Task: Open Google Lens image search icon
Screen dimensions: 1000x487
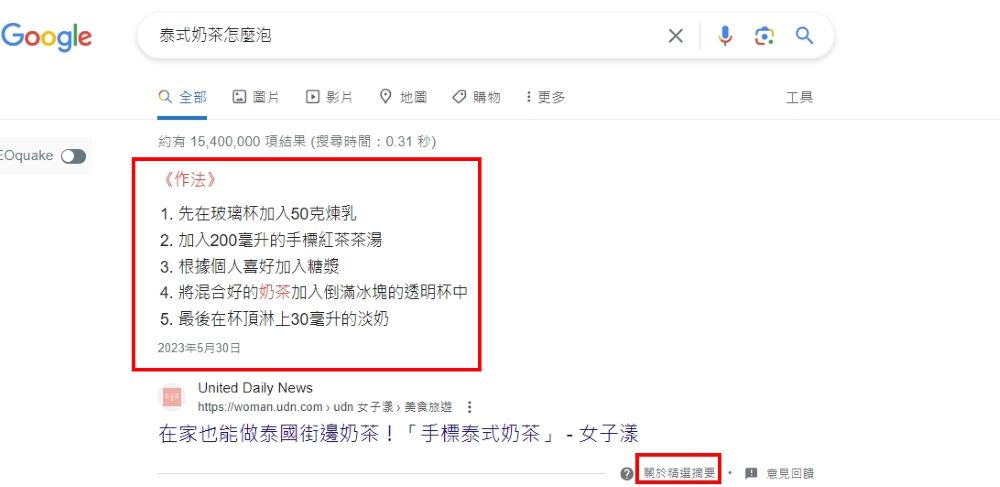Action: (x=764, y=36)
